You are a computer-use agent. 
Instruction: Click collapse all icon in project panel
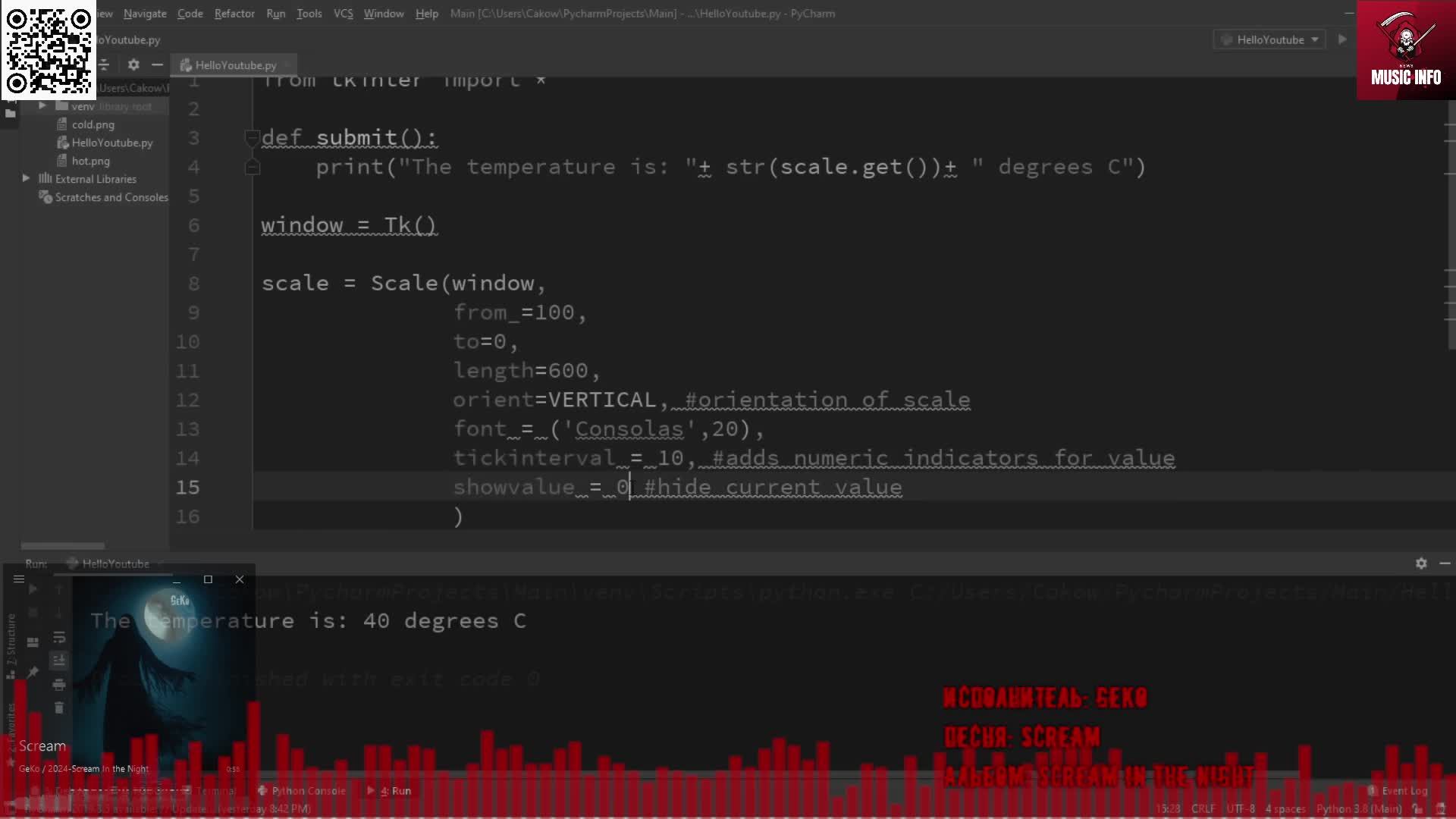click(x=105, y=65)
